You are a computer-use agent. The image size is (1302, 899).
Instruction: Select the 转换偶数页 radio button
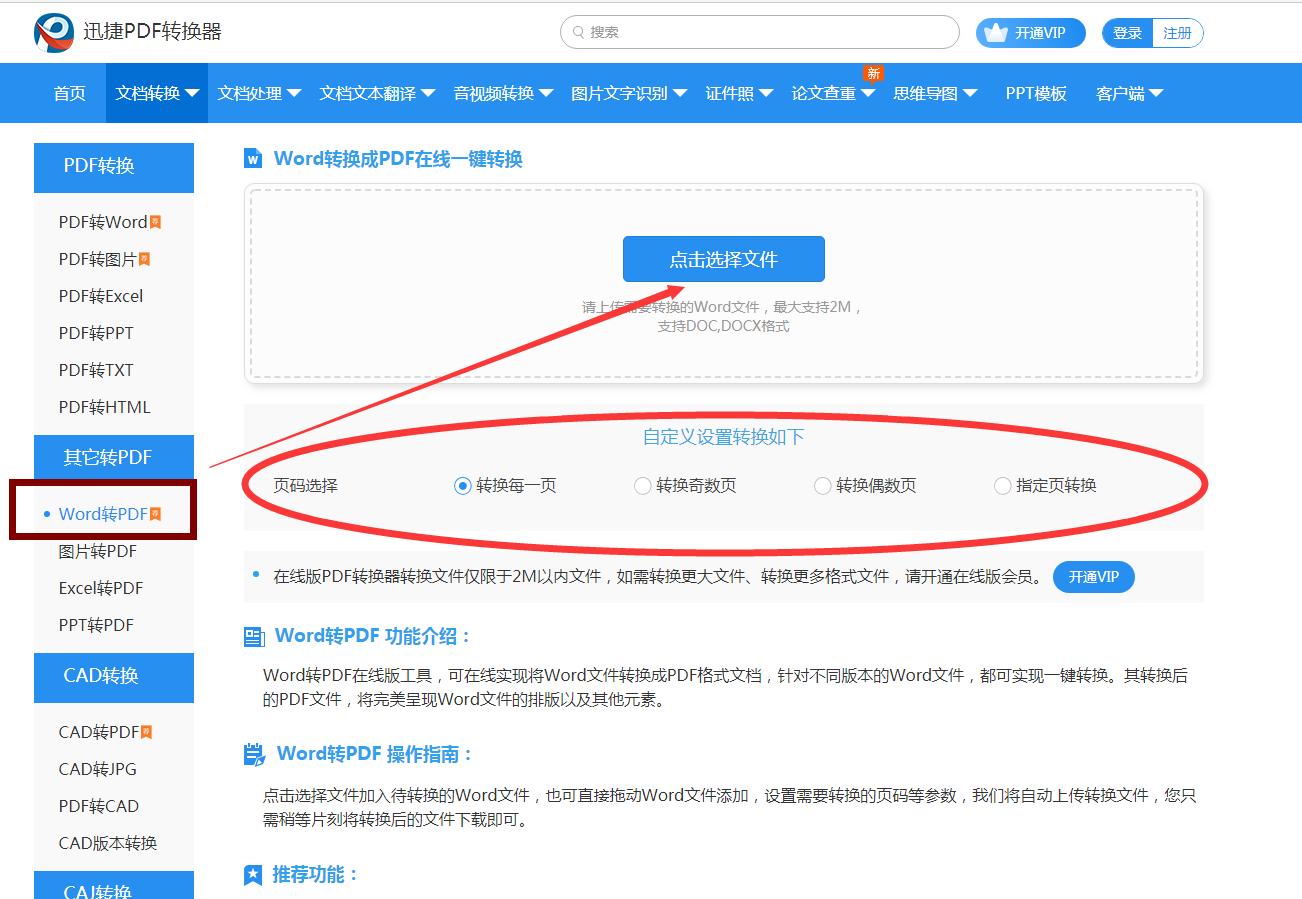(823, 486)
